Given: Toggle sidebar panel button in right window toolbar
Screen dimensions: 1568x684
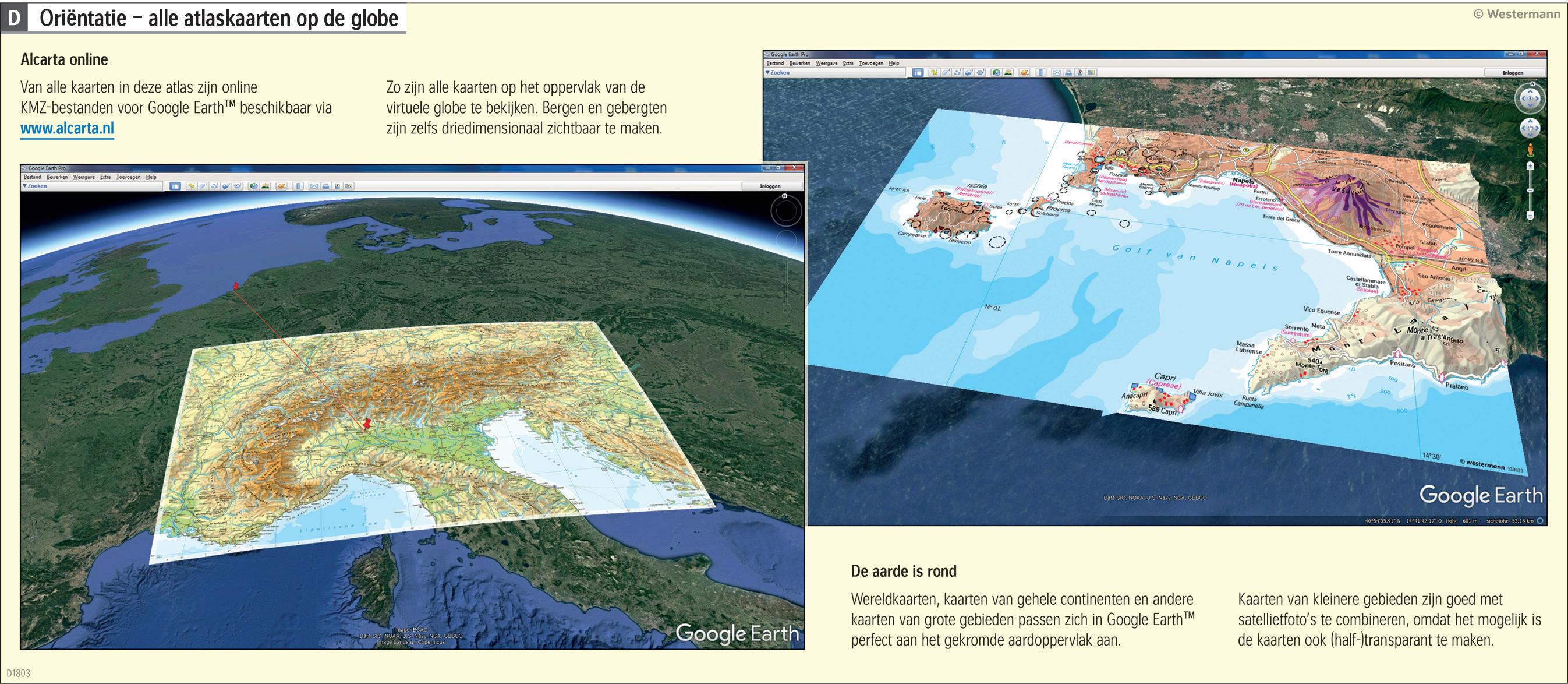Looking at the screenshot, I should (x=918, y=73).
